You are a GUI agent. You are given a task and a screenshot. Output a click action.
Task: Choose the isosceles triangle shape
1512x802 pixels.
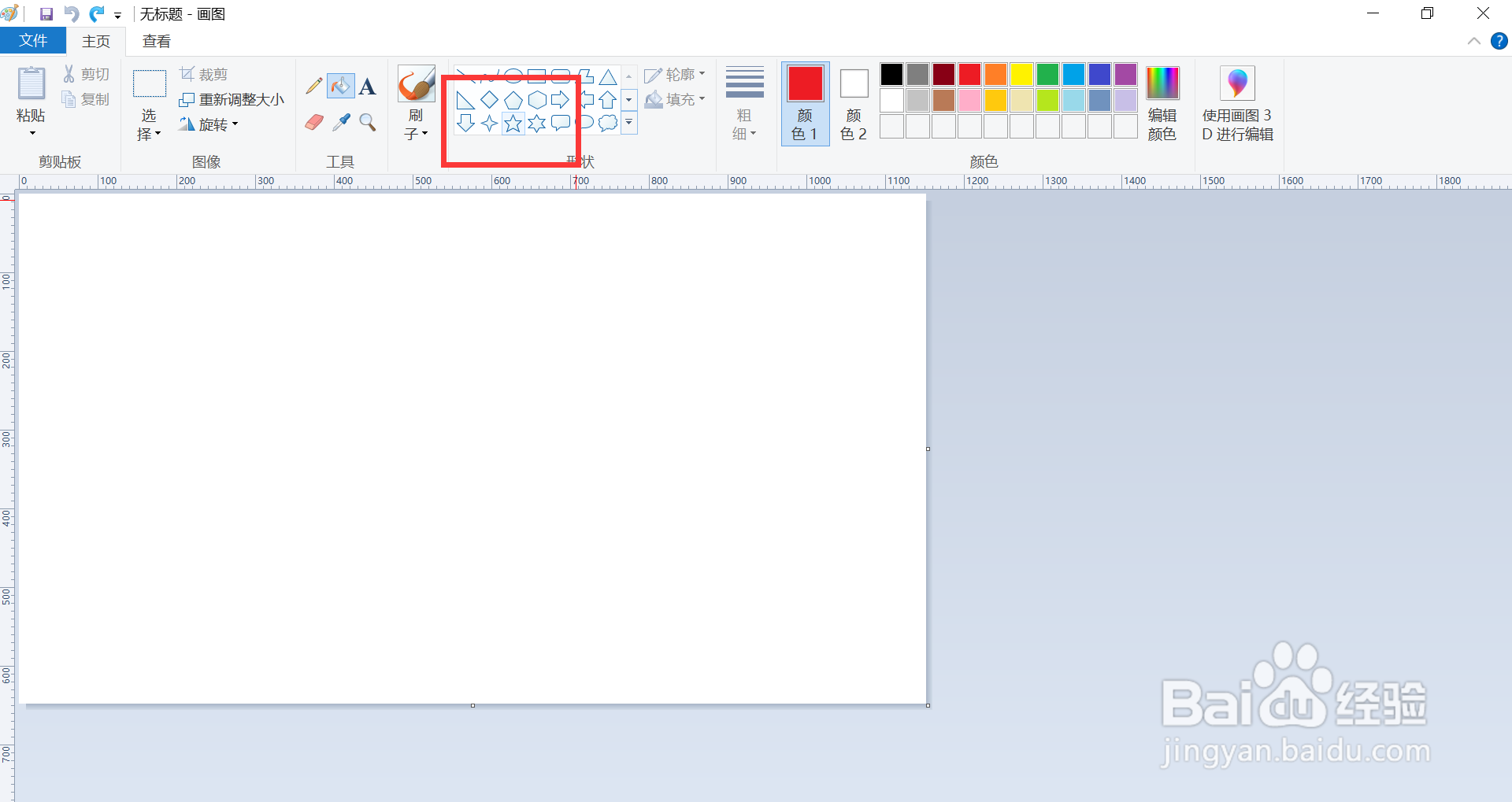[607, 76]
